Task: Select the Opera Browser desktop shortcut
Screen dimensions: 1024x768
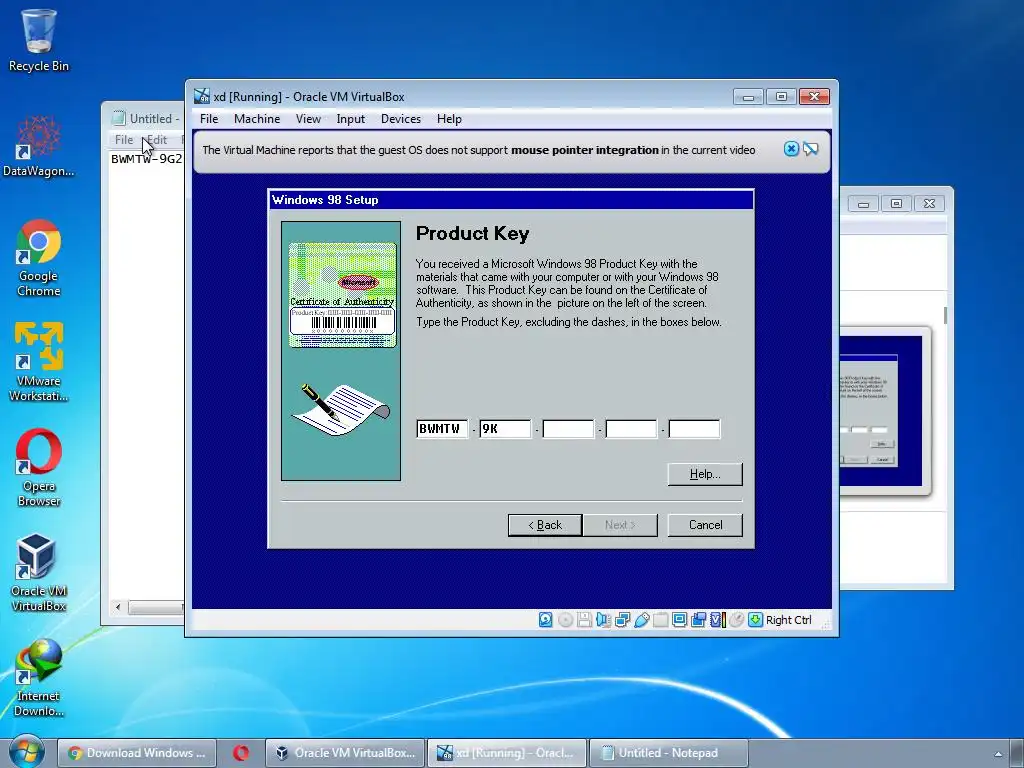Action: click(39, 468)
